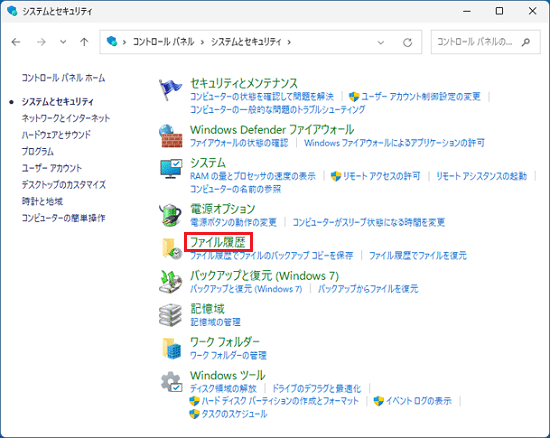Click the Control Panel icon in the address bar

[112, 41]
